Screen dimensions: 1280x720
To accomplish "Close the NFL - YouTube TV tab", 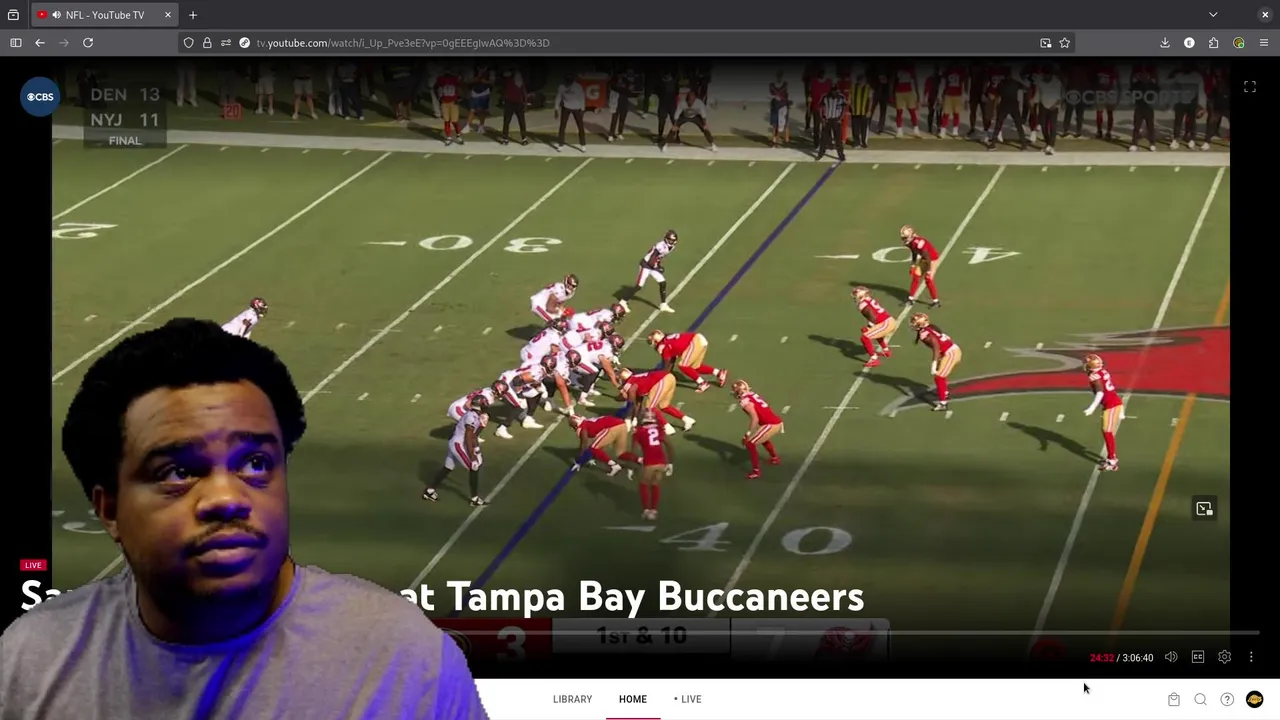I will (x=168, y=15).
